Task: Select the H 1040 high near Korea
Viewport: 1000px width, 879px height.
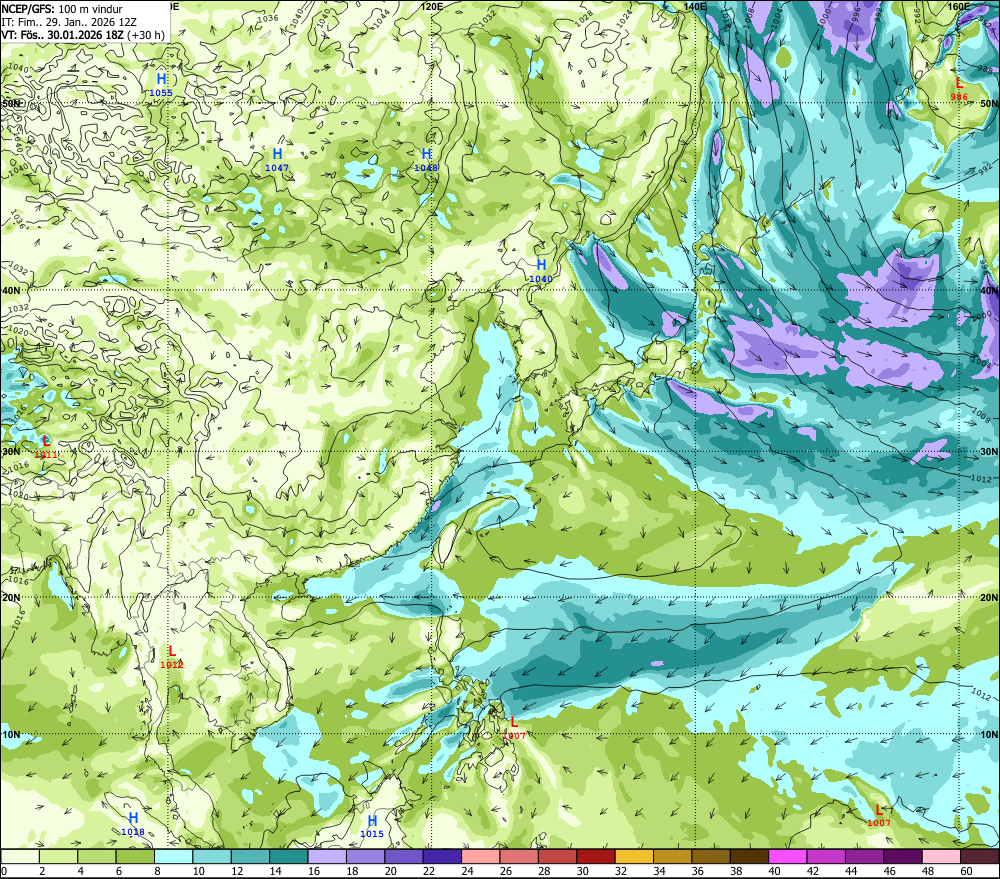Action: (541, 270)
